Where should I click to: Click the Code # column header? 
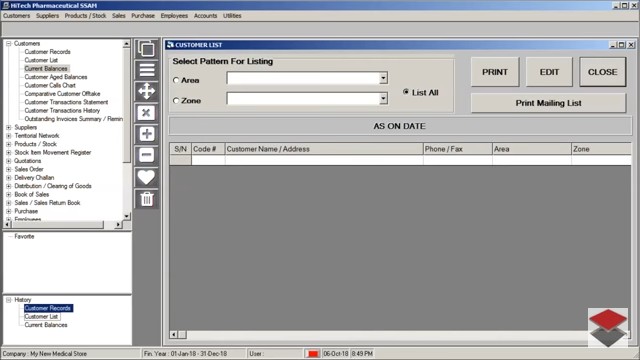tap(208, 149)
